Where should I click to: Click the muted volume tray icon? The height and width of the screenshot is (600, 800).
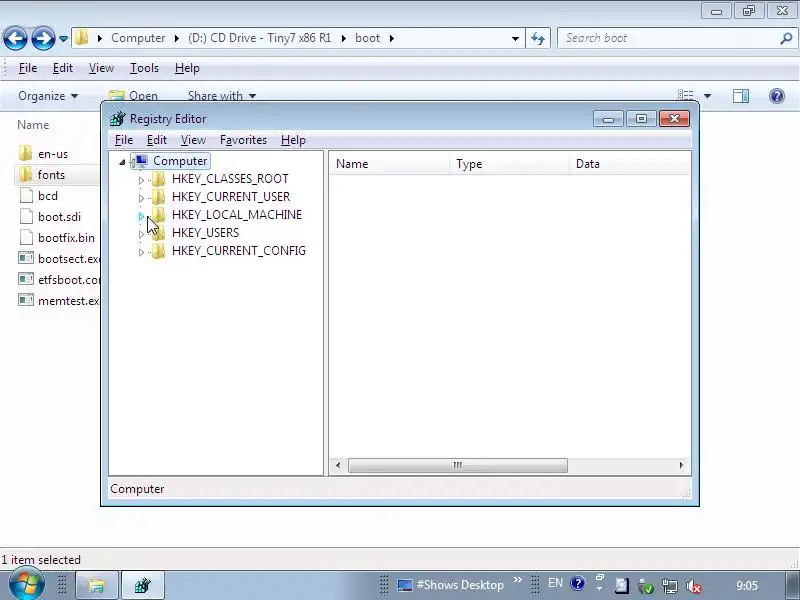click(x=694, y=586)
